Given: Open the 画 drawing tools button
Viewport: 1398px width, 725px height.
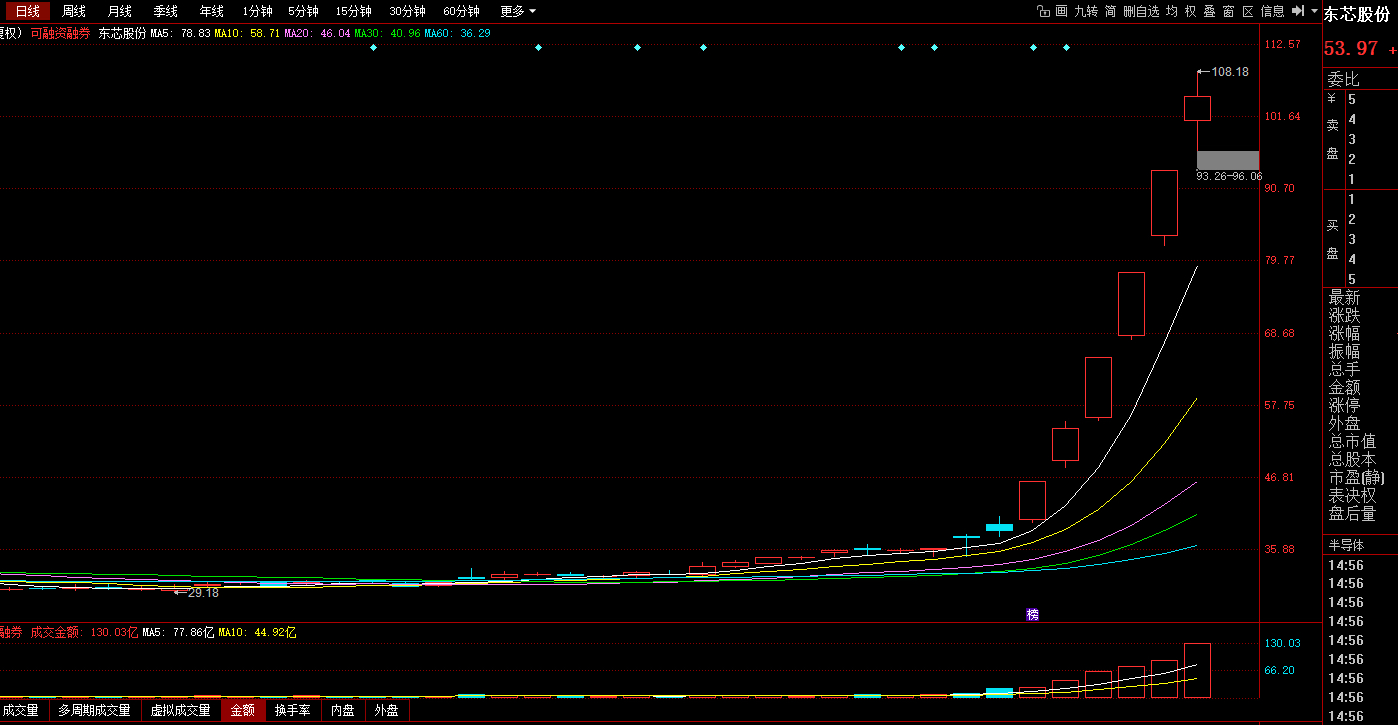Looking at the screenshot, I should pos(1061,11).
